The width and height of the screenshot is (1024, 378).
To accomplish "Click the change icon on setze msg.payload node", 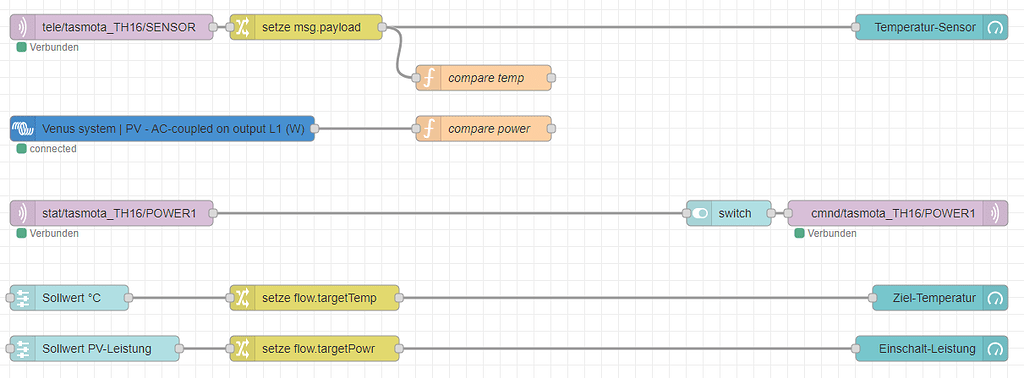I will click(x=242, y=27).
